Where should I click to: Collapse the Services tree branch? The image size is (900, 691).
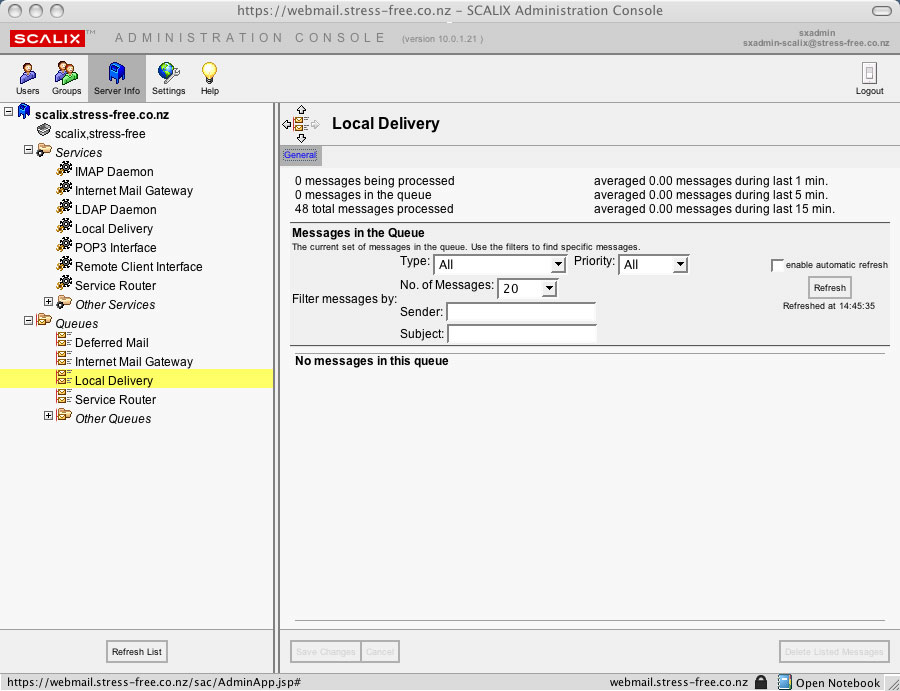pos(28,149)
